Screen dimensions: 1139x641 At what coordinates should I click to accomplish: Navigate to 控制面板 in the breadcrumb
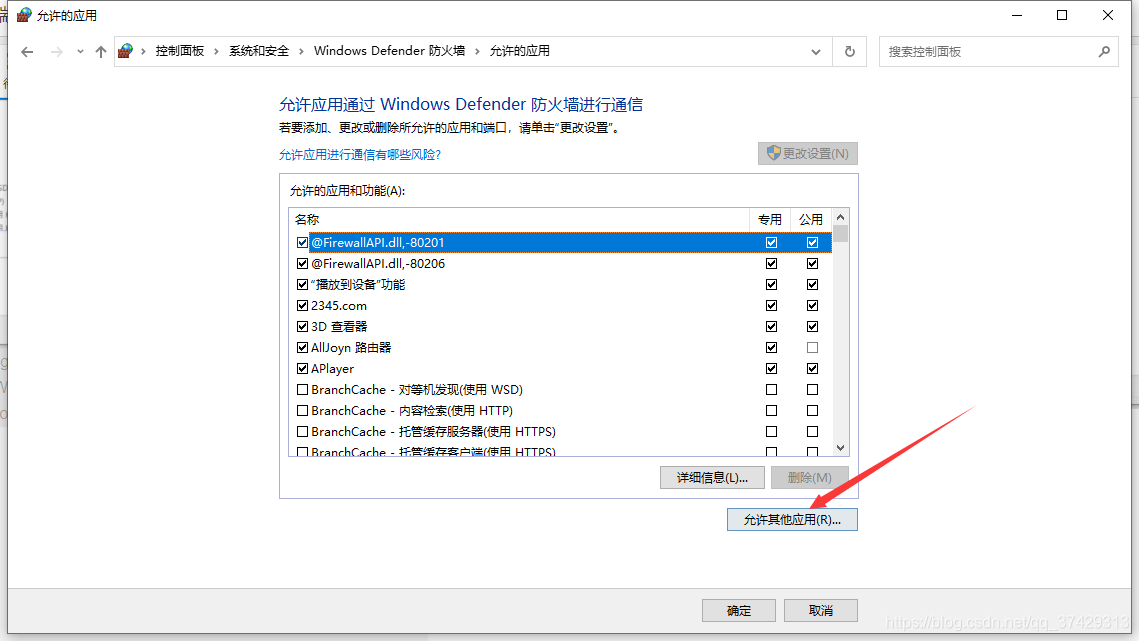pyautogui.click(x=179, y=51)
